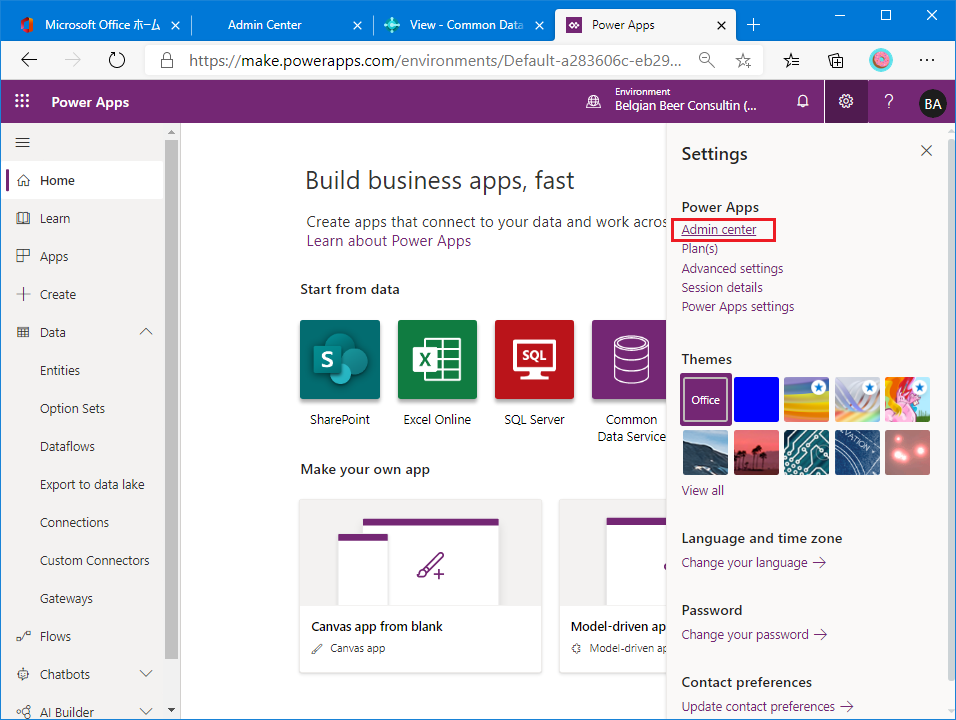Screen dimensions: 956x720
Task: Open the BA account avatar
Action: (x=932, y=104)
